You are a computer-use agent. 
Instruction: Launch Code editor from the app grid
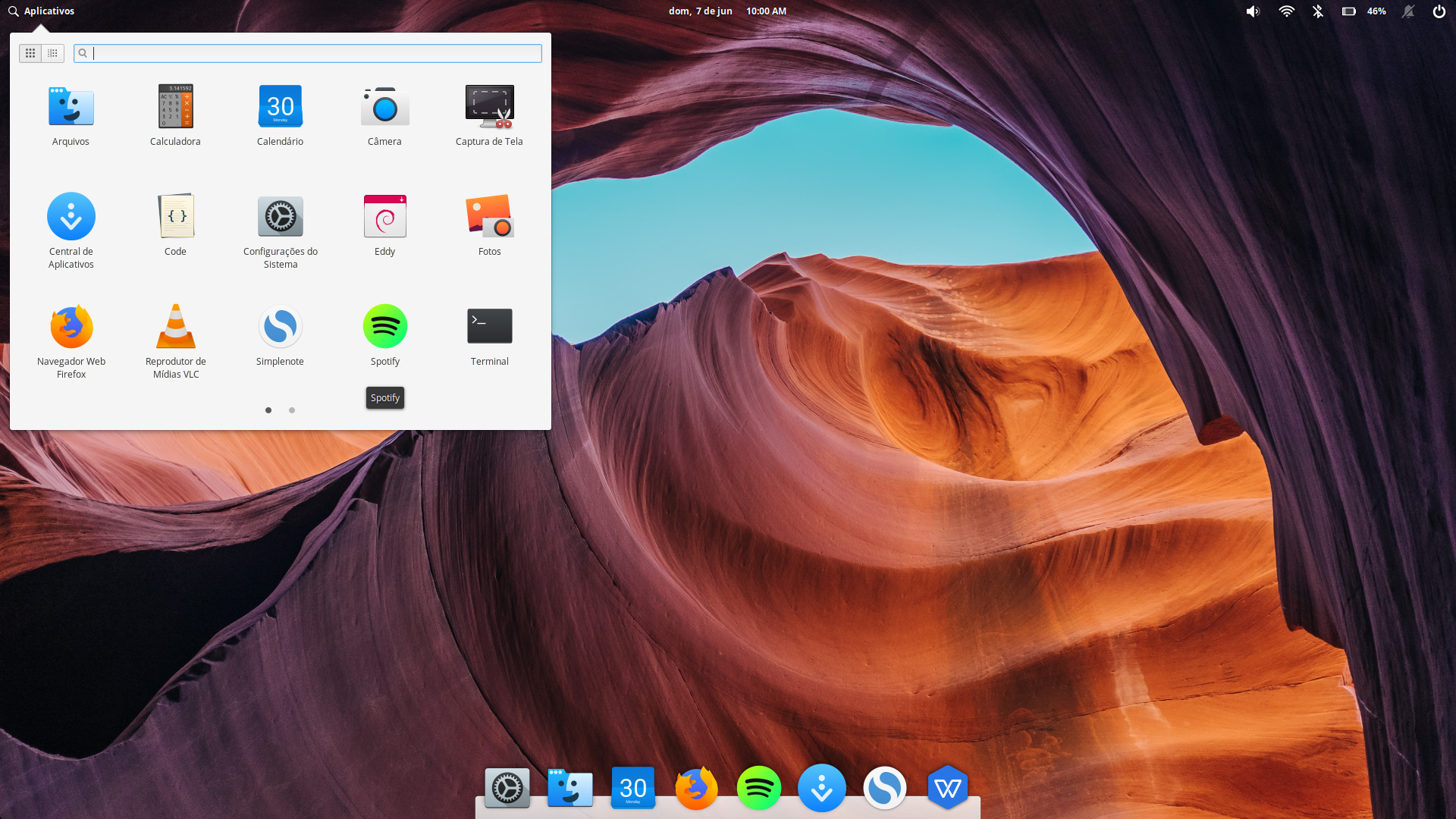coord(175,217)
